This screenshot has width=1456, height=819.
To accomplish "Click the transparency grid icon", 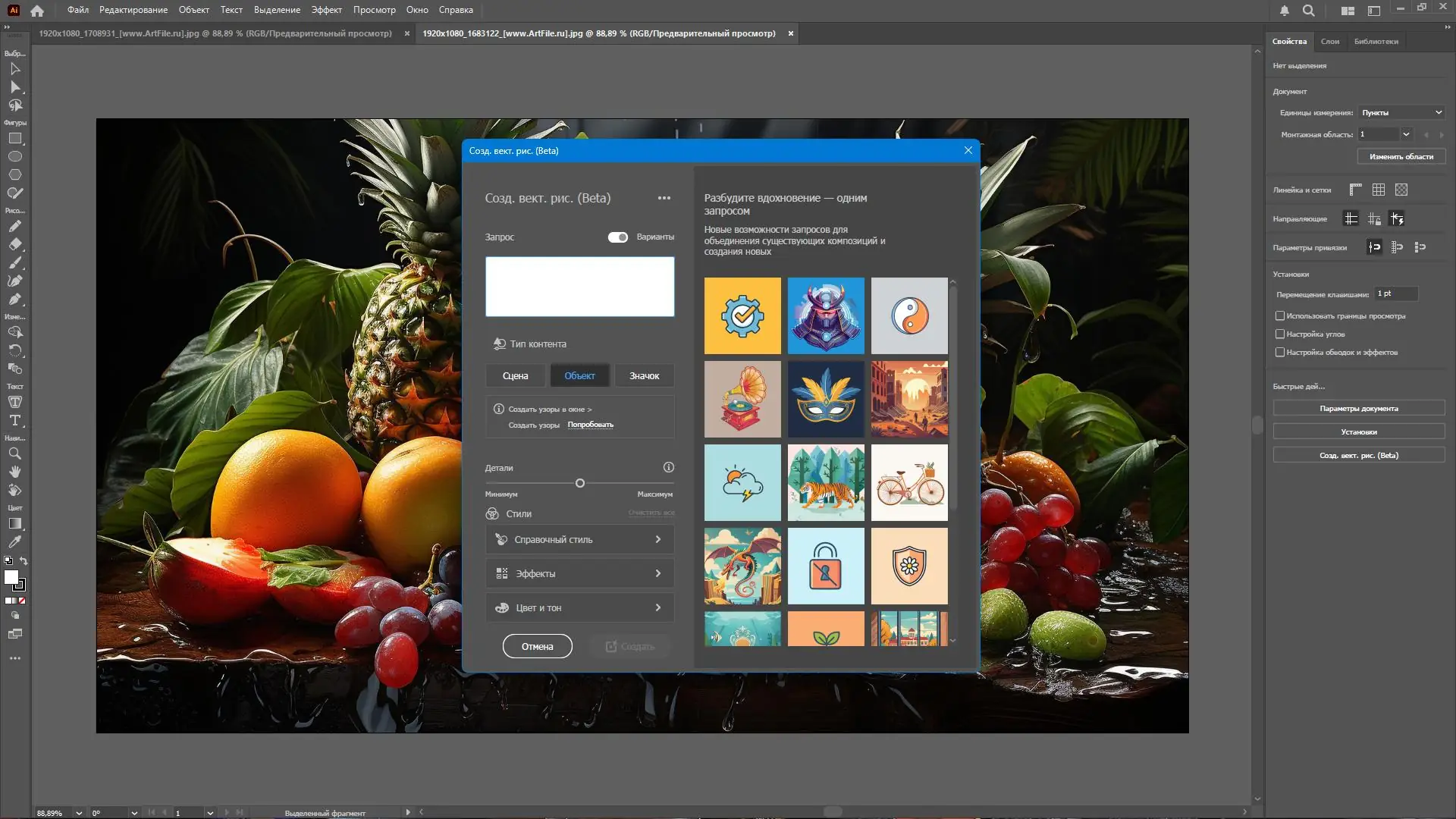I will pyautogui.click(x=1401, y=190).
